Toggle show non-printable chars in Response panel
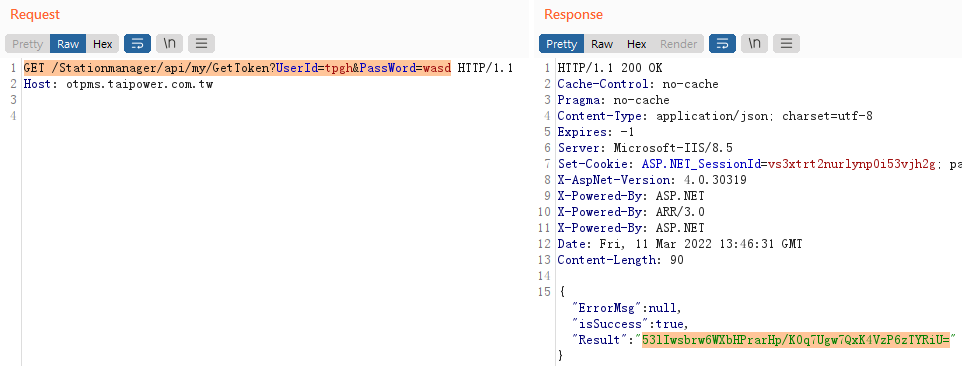This screenshot has height=366, width=962. (755, 44)
